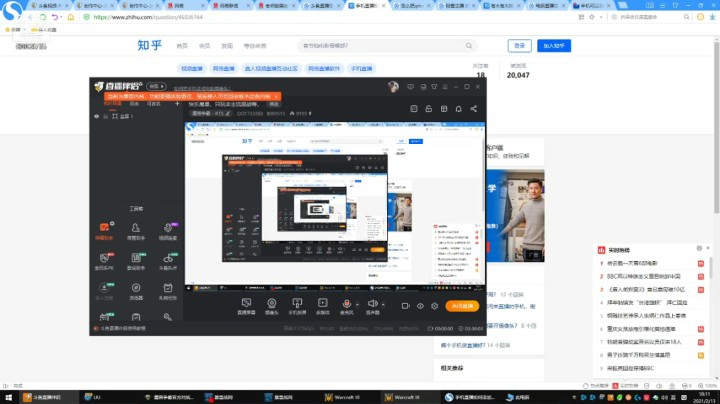Open the streaming settings gear icon
Screen dimensions: 720x404
tap(434, 306)
